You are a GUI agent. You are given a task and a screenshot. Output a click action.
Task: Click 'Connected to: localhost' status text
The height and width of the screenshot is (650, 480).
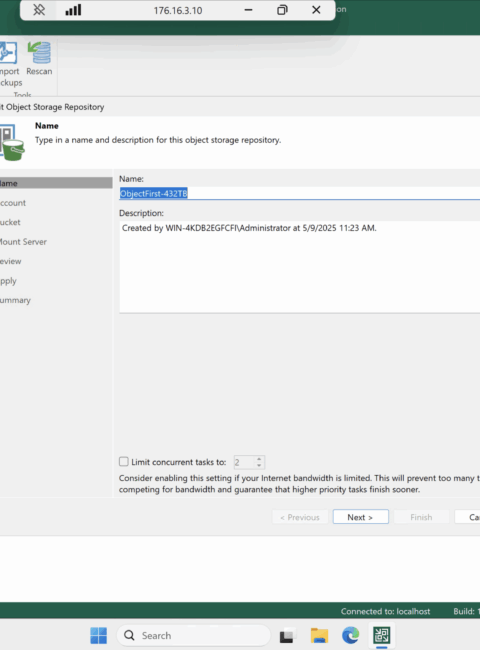(x=385, y=611)
